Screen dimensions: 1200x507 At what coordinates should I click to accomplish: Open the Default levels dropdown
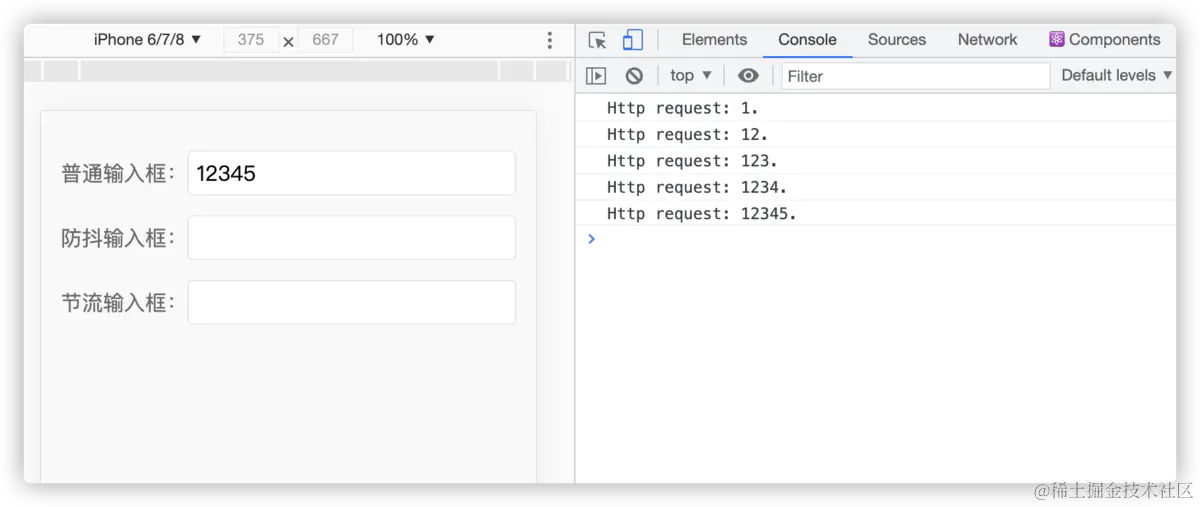click(x=1116, y=75)
